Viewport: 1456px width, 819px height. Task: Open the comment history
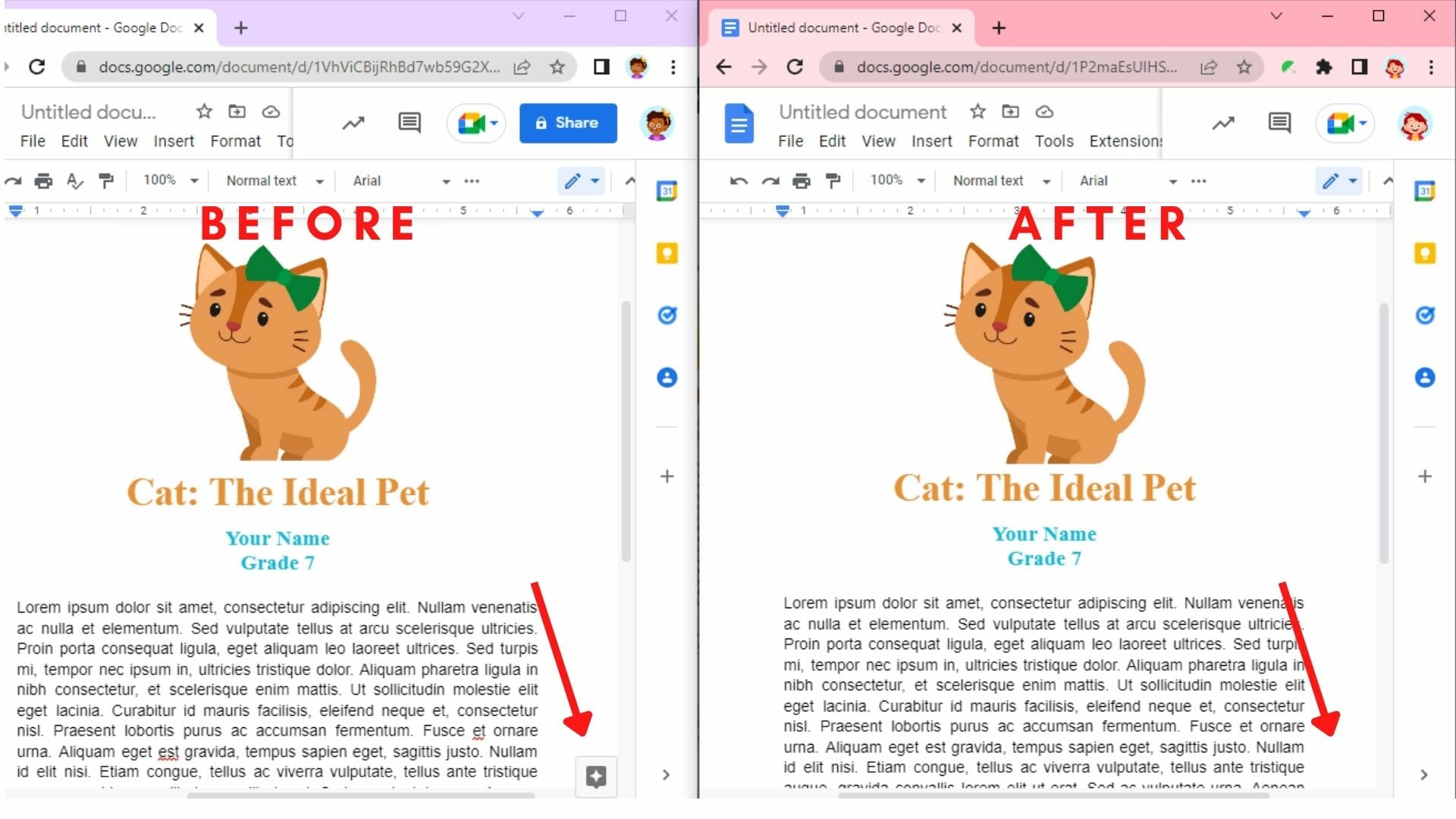[1279, 122]
